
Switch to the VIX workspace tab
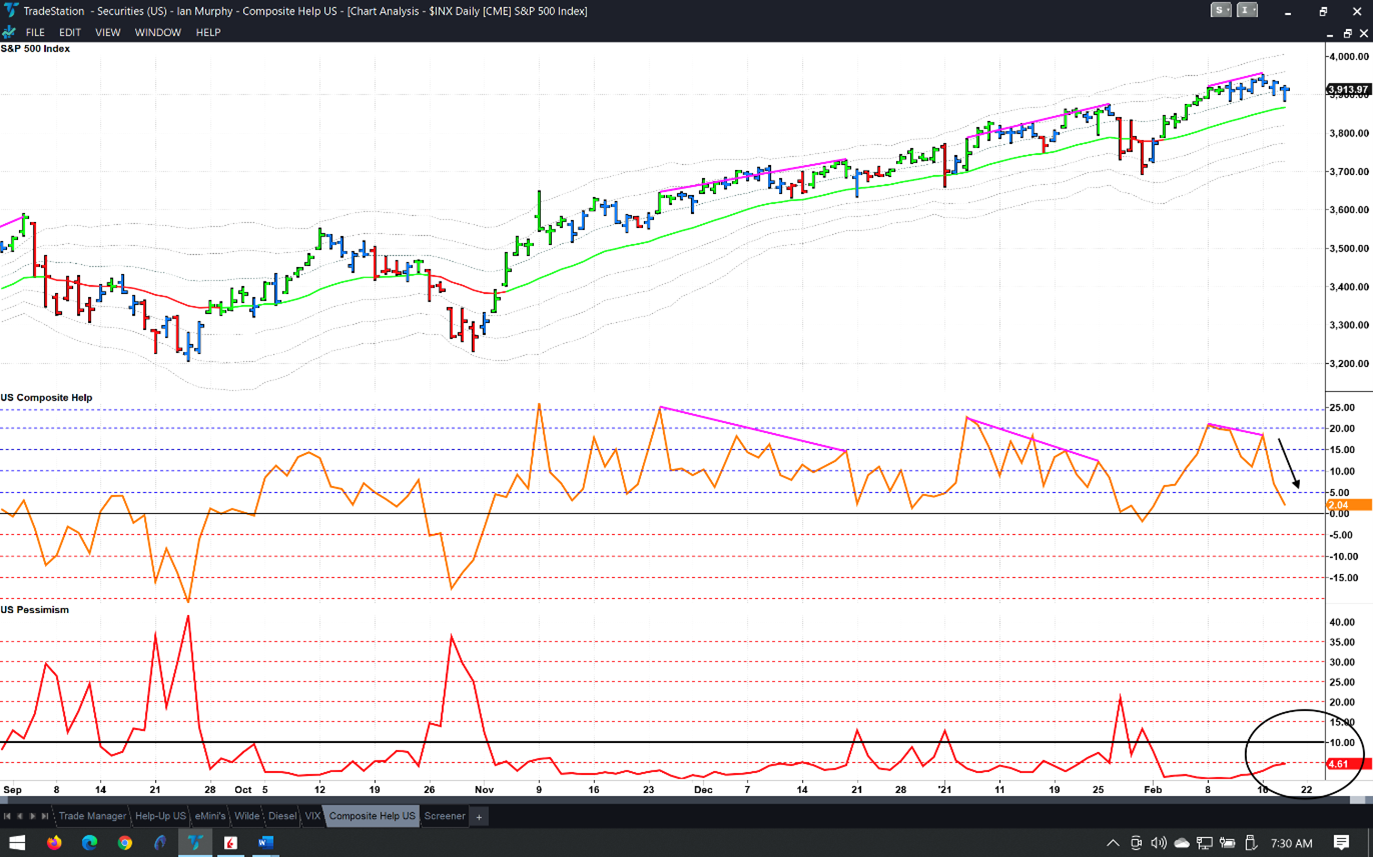313,816
